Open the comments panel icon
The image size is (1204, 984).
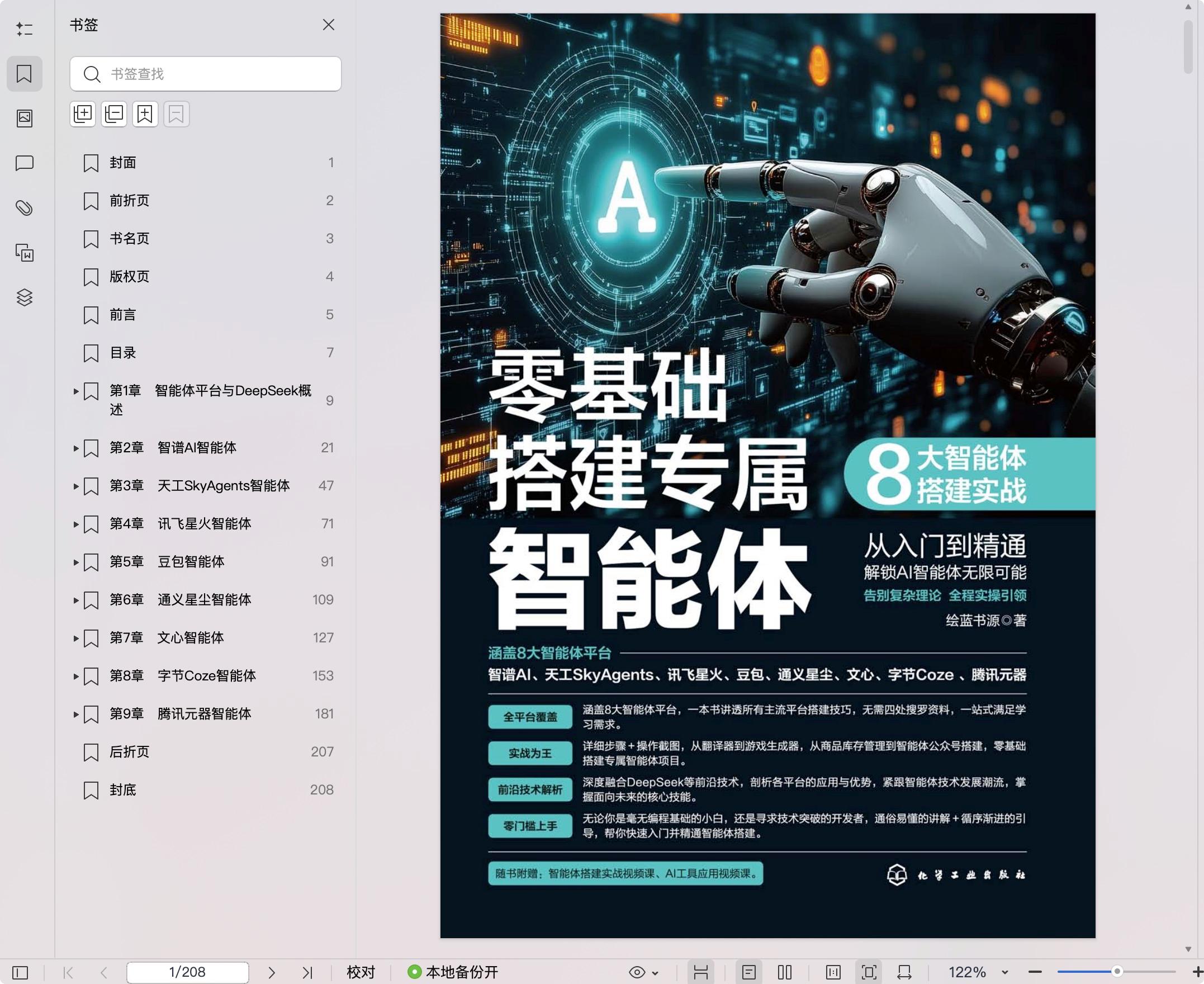pyautogui.click(x=25, y=163)
